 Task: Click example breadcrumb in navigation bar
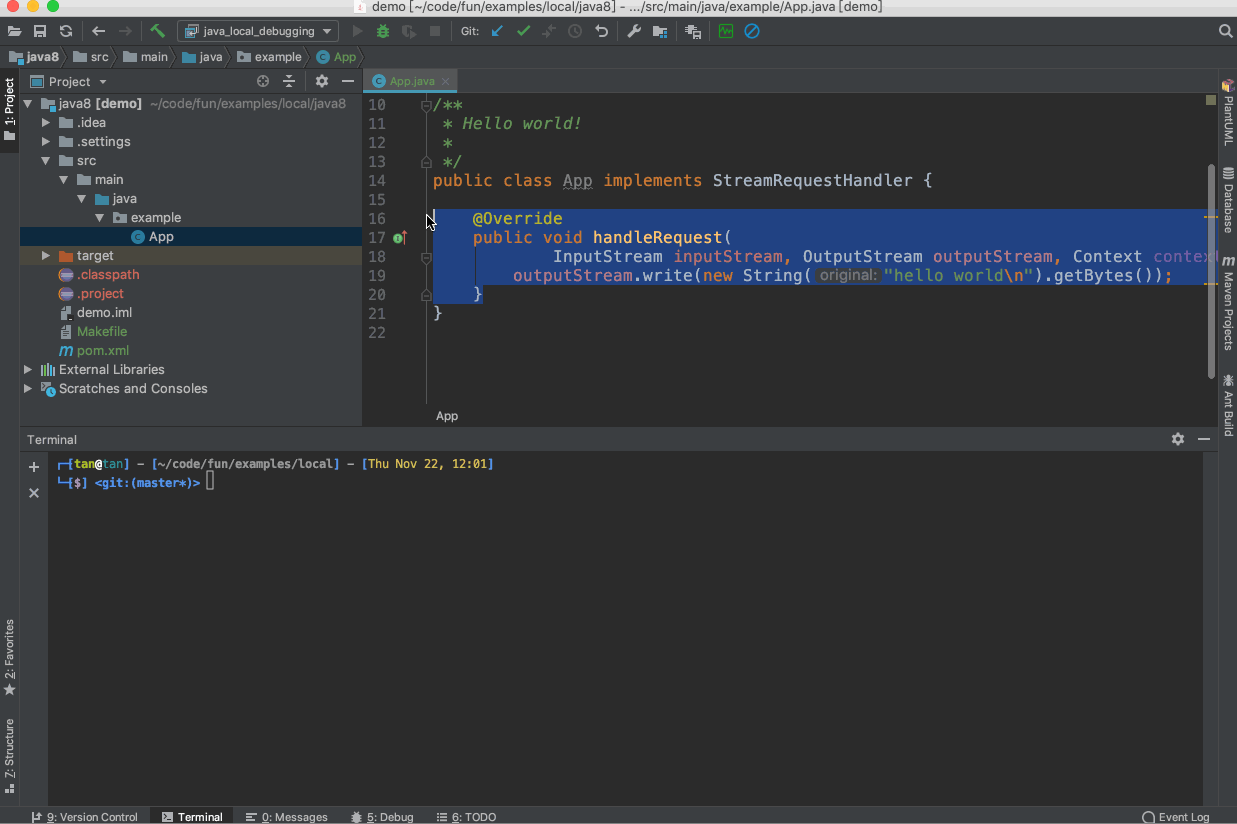click(269, 57)
